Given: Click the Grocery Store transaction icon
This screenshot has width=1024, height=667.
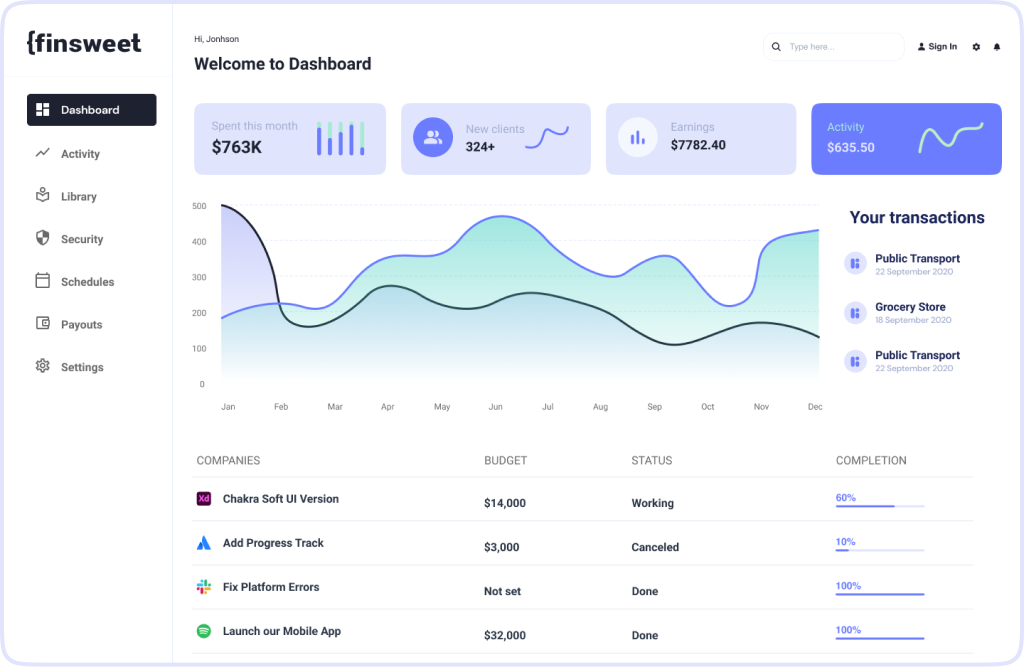Looking at the screenshot, I should tap(855, 312).
